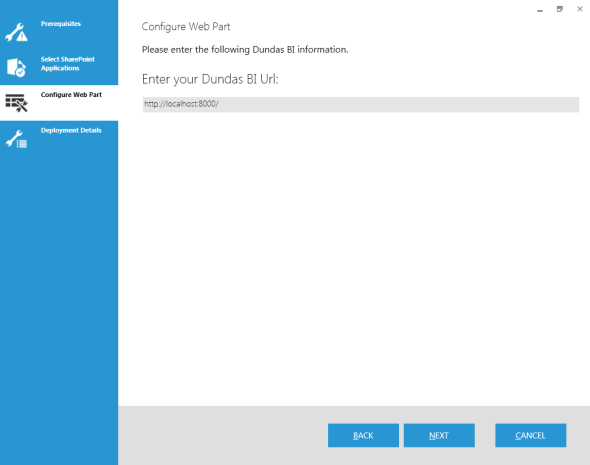Restore down the installer window
The height and width of the screenshot is (465, 590).
(x=560, y=9)
